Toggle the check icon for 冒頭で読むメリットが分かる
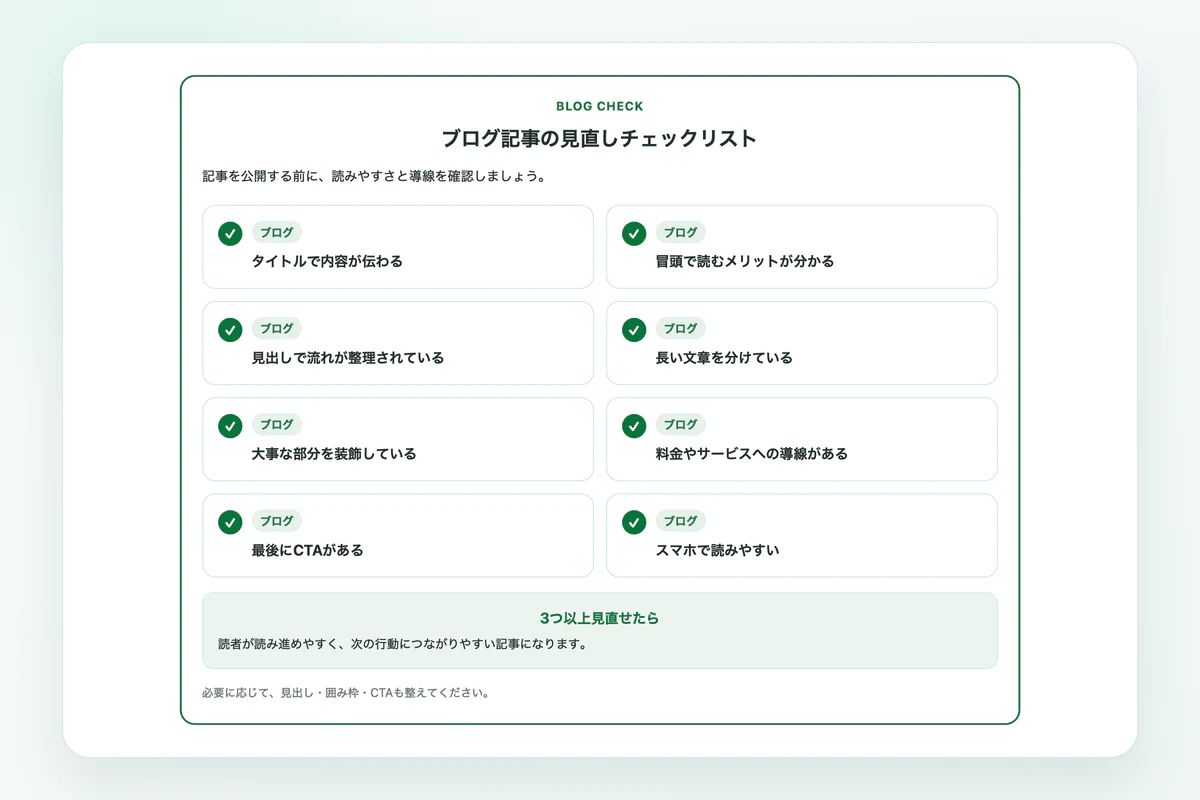 (x=634, y=234)
